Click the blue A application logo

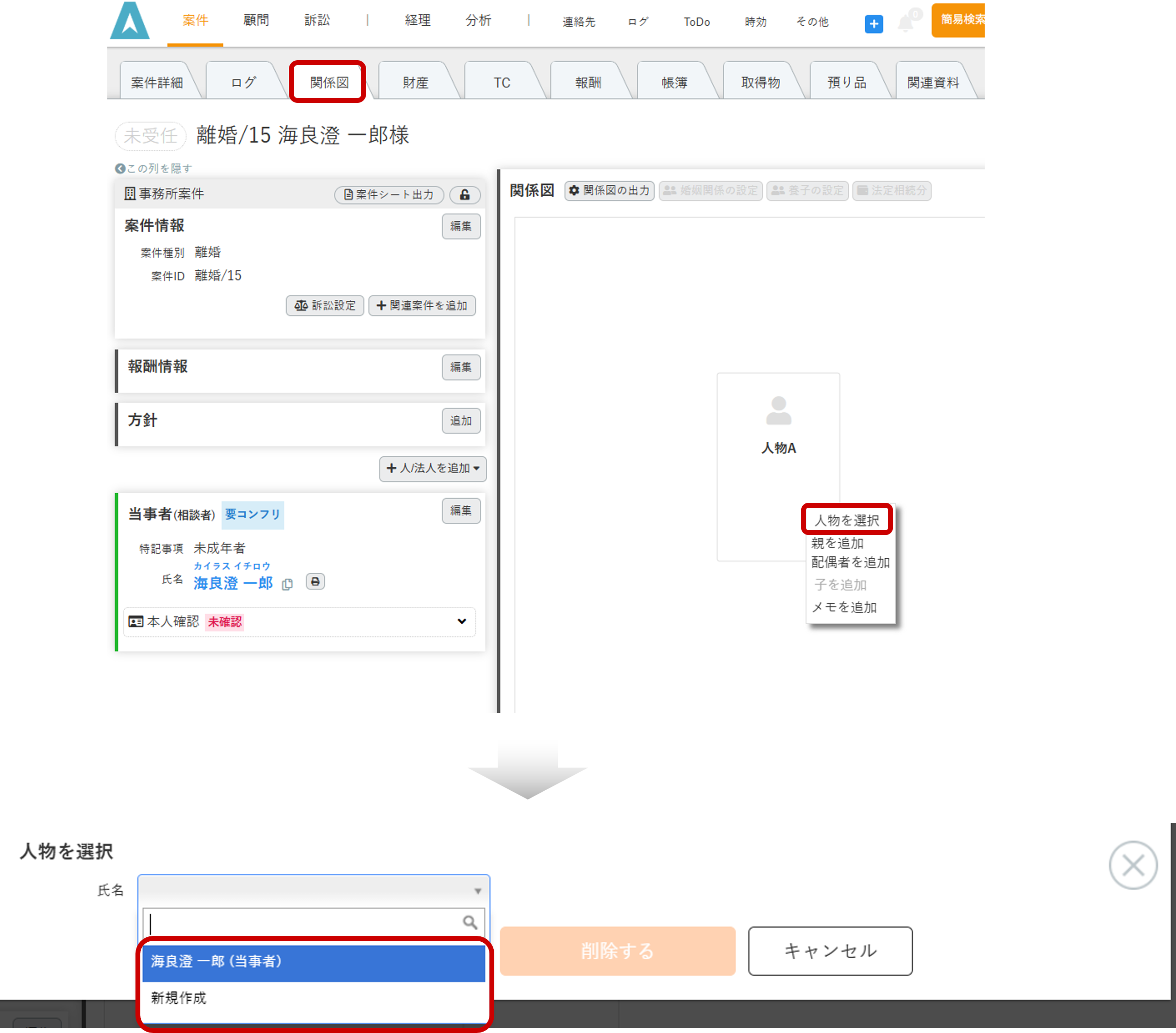tap(130, 21)
